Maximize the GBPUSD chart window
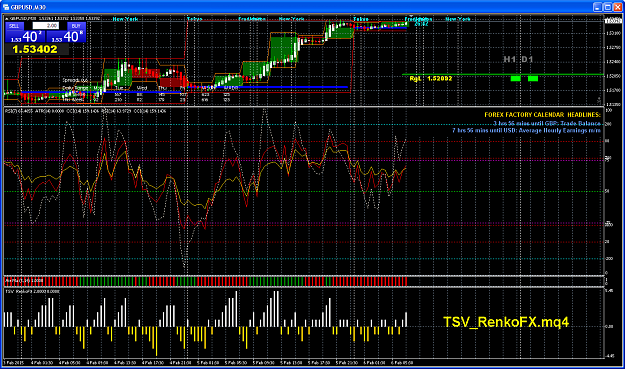The height and width of the screenshot is (369, 625). pos(608,7)
